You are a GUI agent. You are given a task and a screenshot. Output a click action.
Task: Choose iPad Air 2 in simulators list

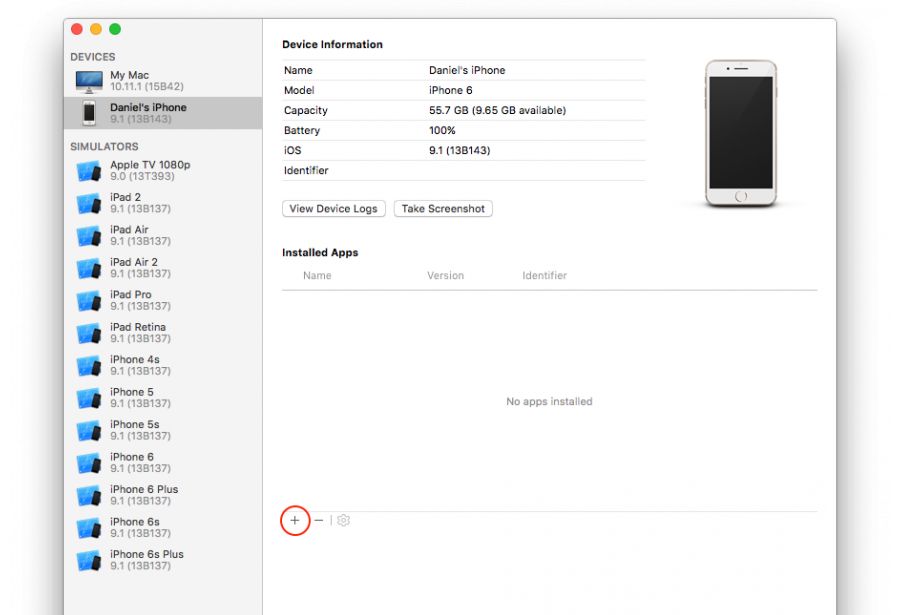[x=134, y=268]
